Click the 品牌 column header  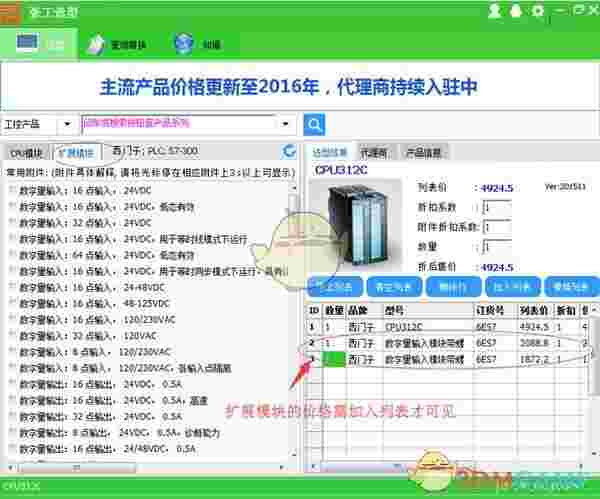(x=365, y=310)
